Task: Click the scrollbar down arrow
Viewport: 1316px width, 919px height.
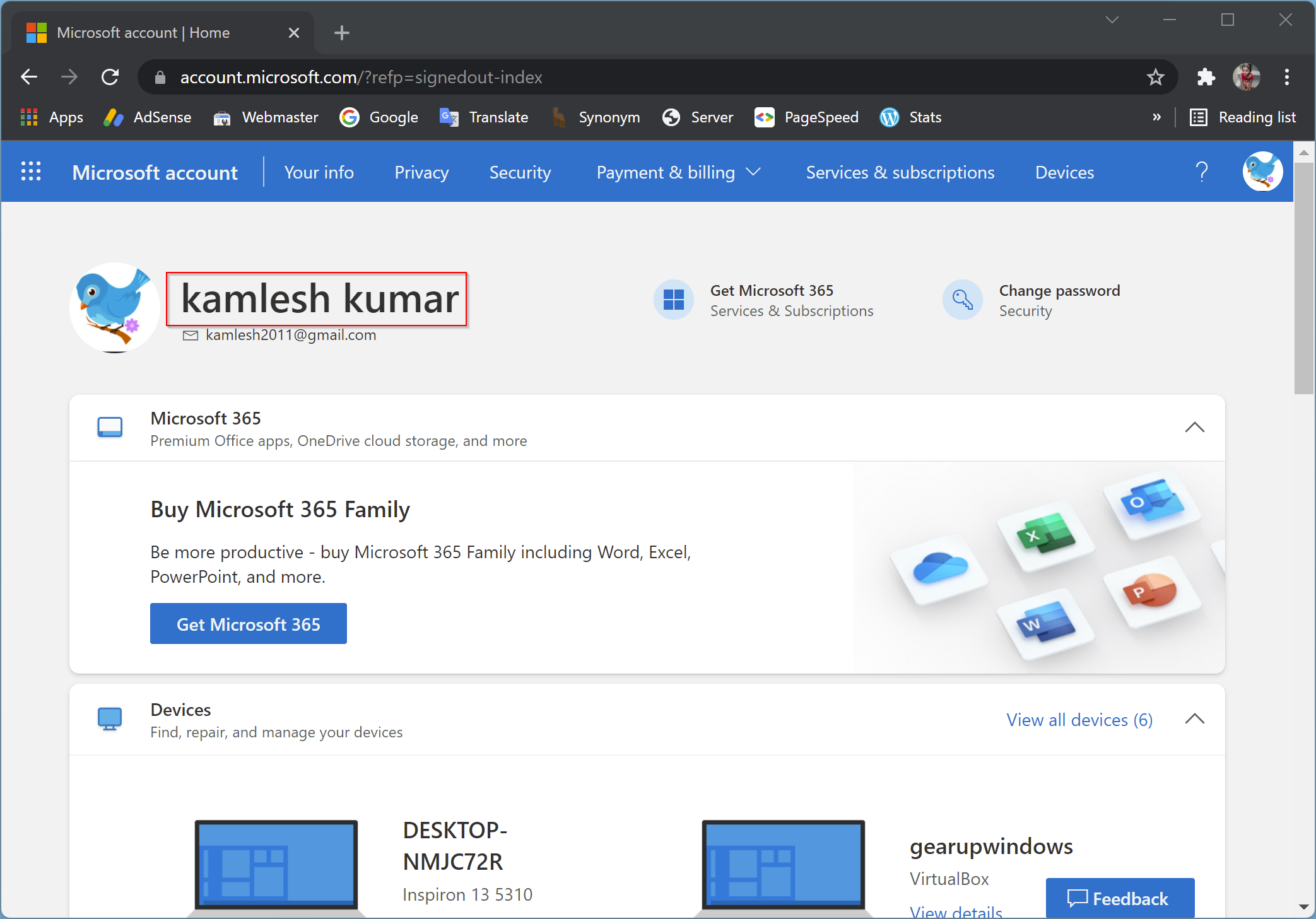Action: point(1303,908)
